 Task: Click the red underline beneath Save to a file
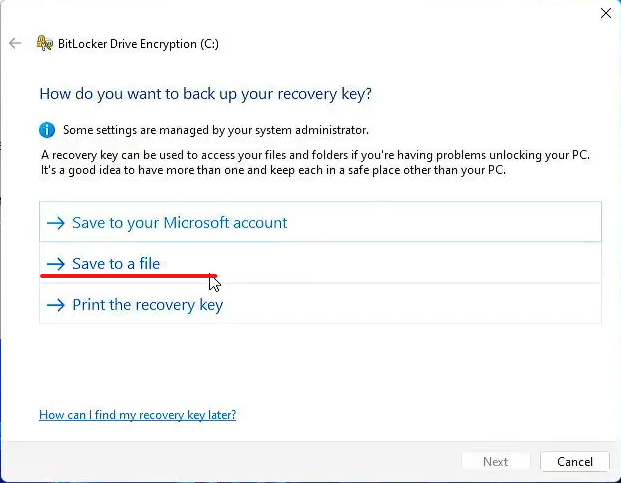click(x=128, y=276)
